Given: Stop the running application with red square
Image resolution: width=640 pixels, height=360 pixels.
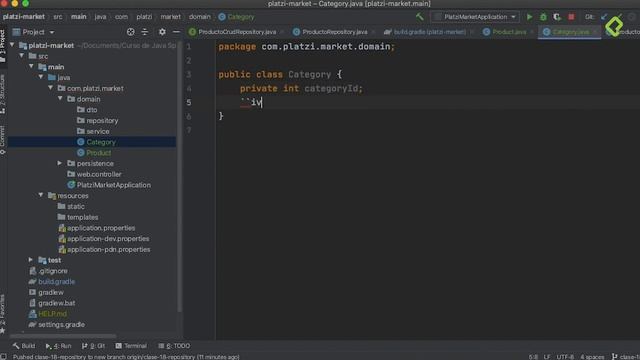Looking at the screenshot, I should point(571,17).
